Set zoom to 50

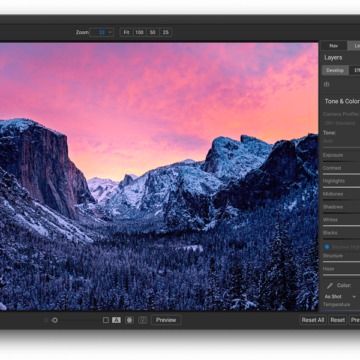[152, 32]
